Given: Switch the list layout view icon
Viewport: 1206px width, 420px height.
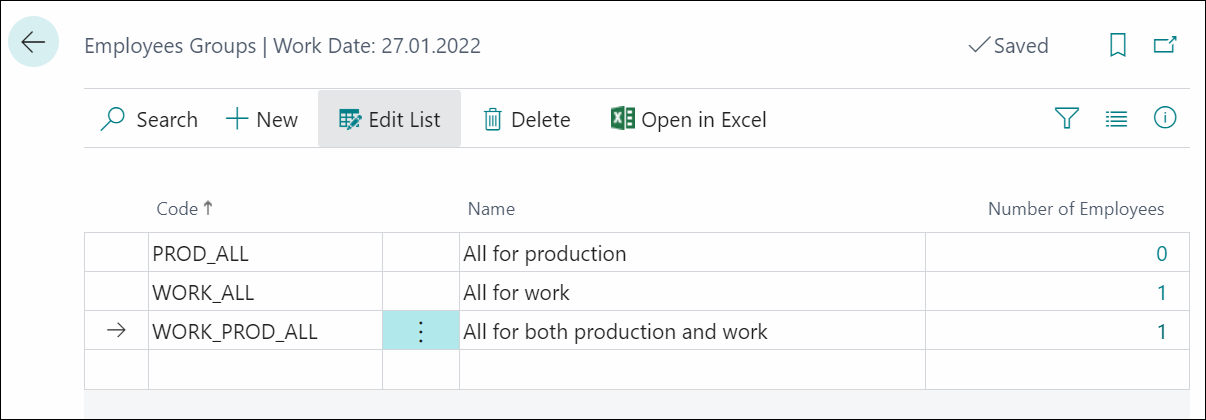Looking at the screenshot, I should [x=1116, y=119].
